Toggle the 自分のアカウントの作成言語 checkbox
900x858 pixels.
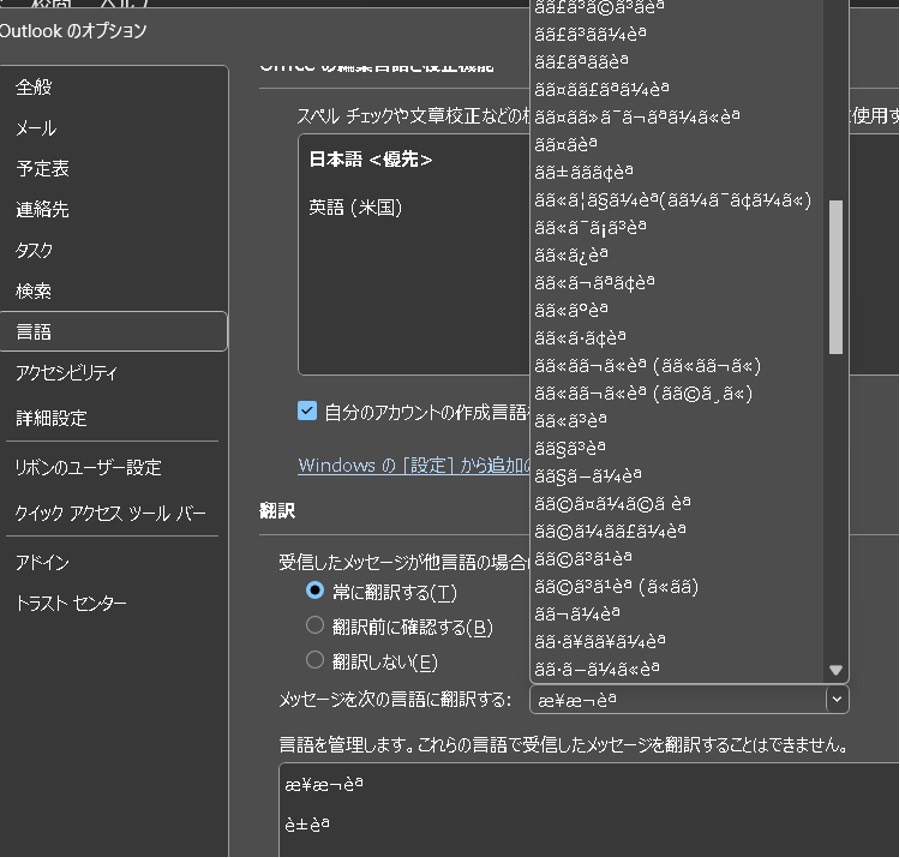pos(307,411)
